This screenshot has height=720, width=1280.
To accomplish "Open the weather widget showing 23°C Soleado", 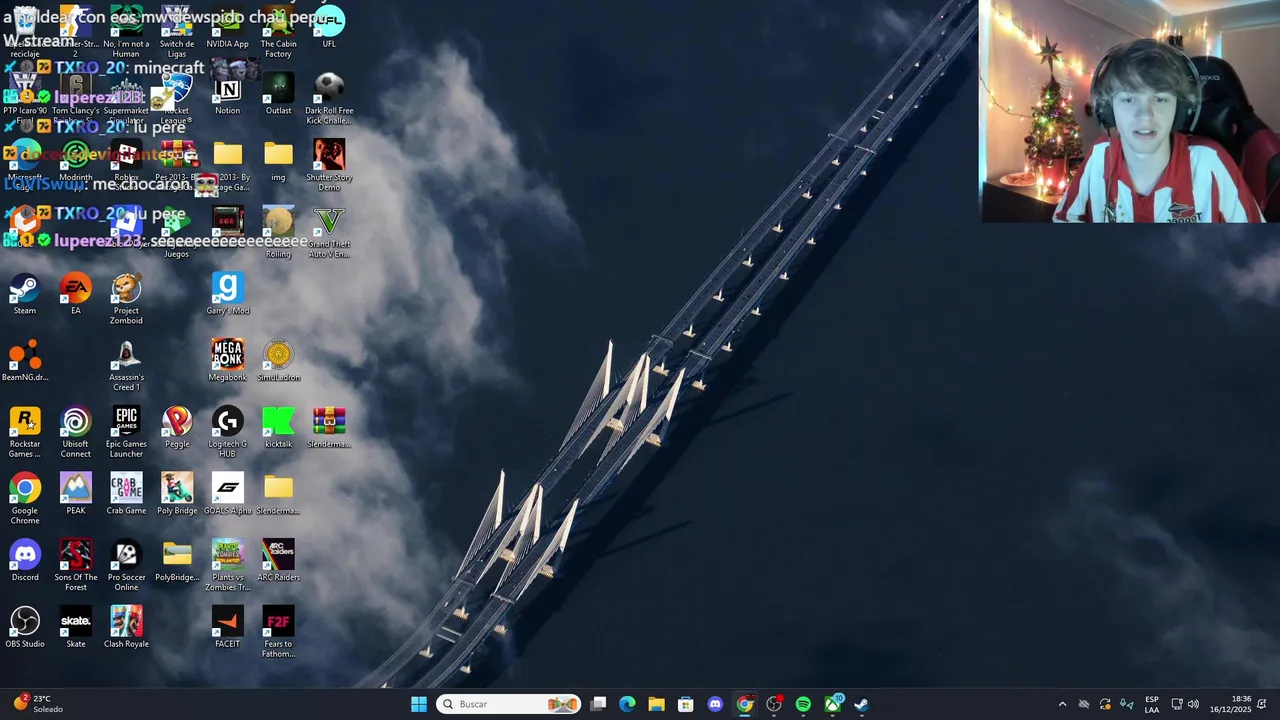I will coord(40,704).
